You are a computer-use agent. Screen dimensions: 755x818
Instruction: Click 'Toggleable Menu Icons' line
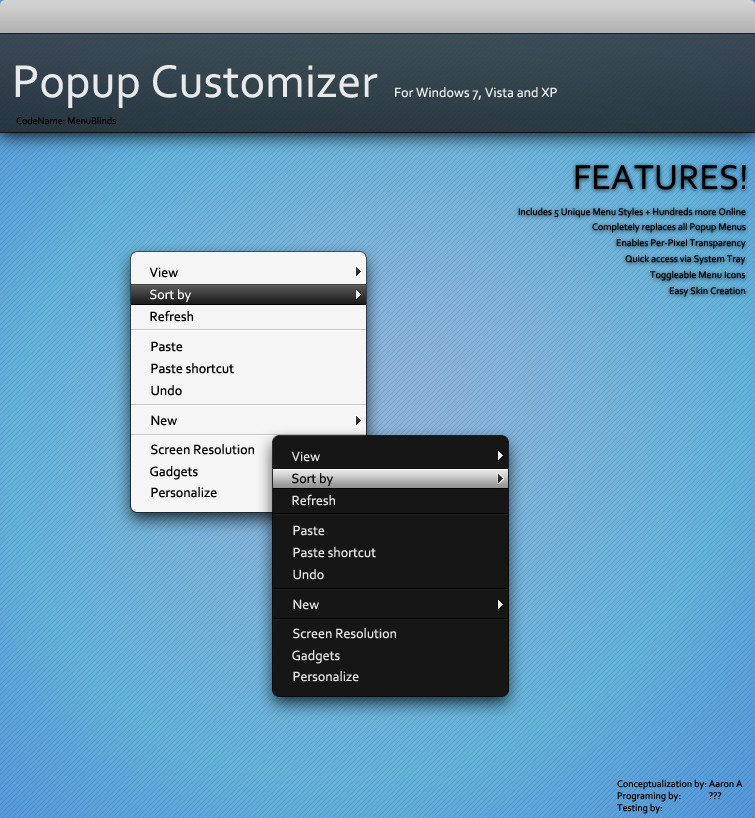(698, 275)
